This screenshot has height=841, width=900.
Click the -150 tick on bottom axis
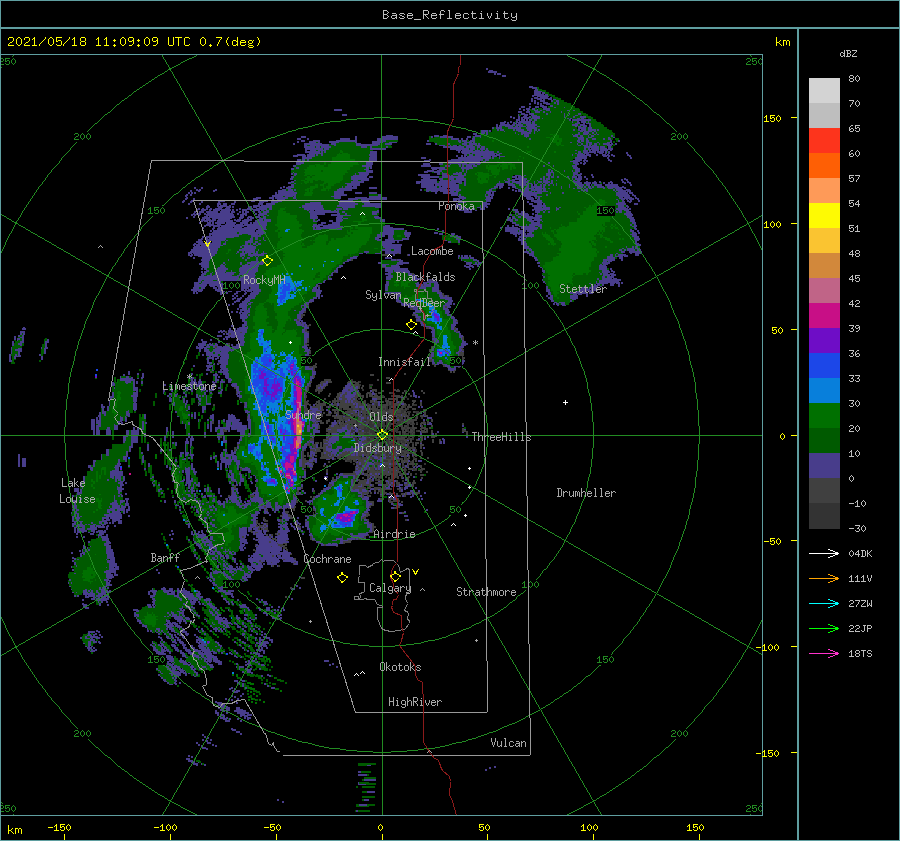[59, 827]
